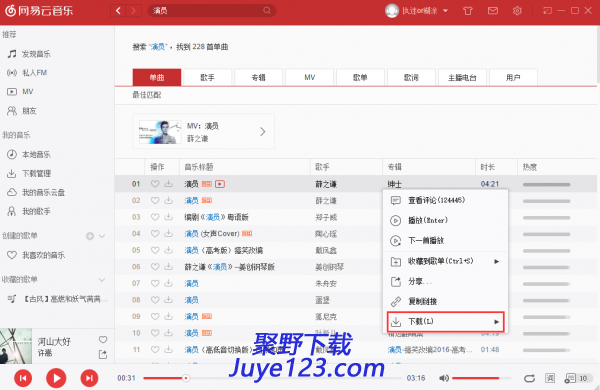
Task: Open 我的歌手 in sidebar
Action: 29,211
